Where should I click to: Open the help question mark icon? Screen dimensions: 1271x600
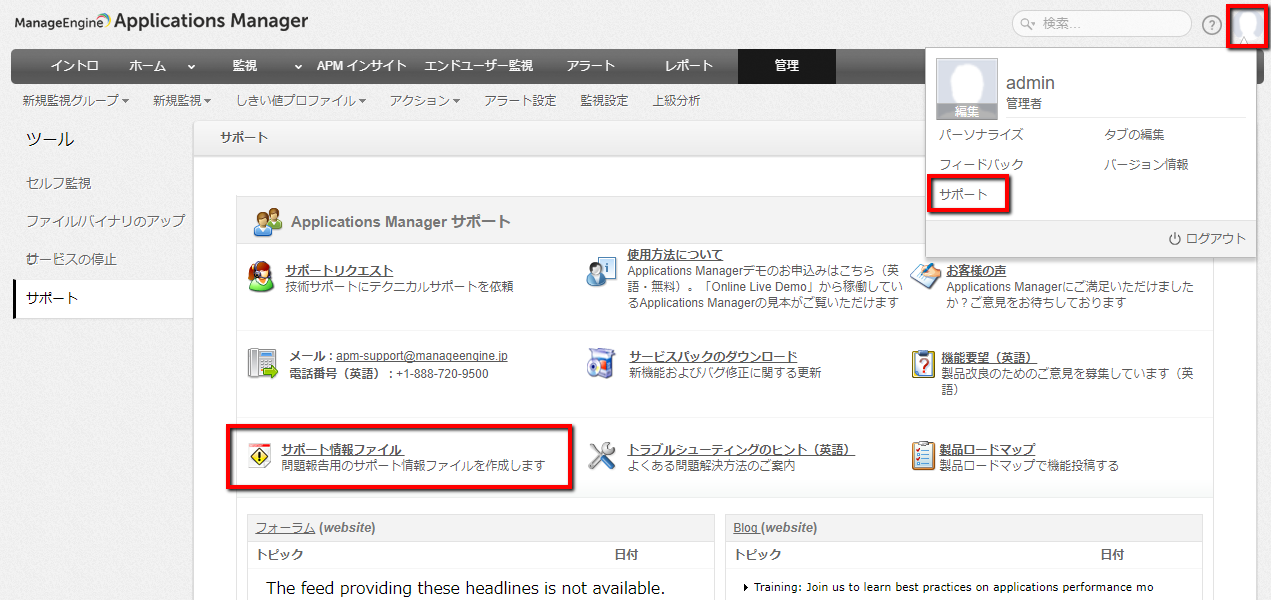click(x=1212, y=25)
